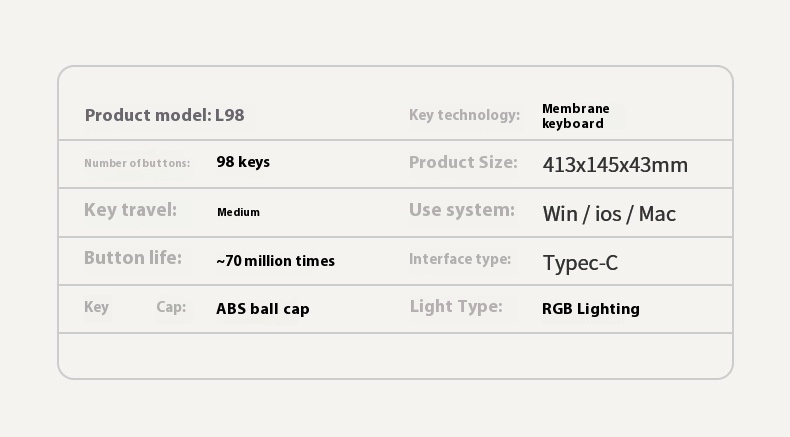
Task: Select the "Button life:" label
Action: (x=133, y=258)
